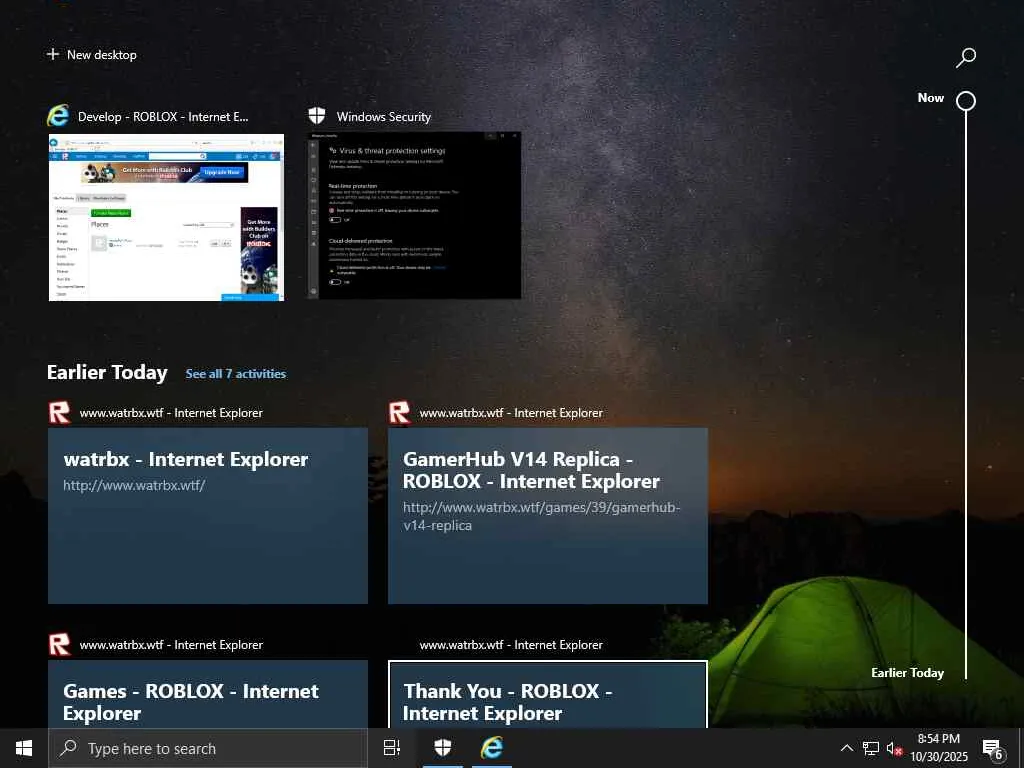Click the search magnifier in the taskbar box
Image resolution: width=1024 pixels, height=768 pixels.
pyautogui.click(x=68, y=748)
